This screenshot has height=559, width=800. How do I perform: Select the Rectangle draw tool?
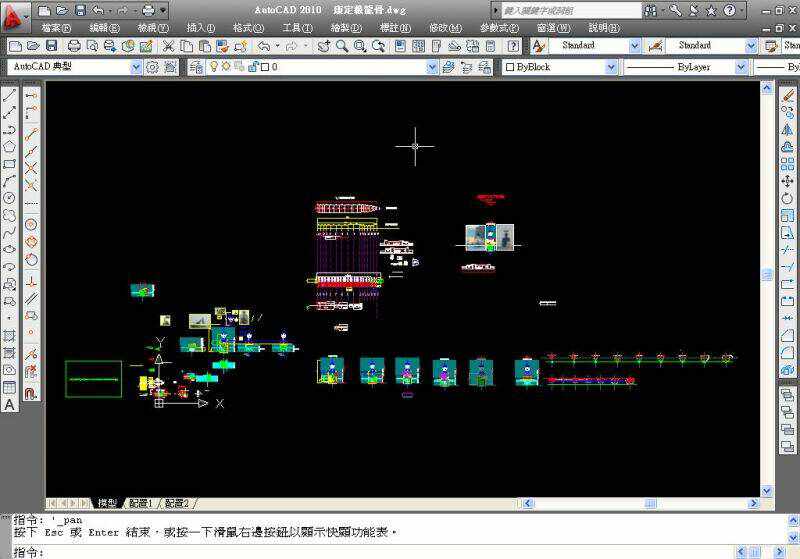coord(9,164)
